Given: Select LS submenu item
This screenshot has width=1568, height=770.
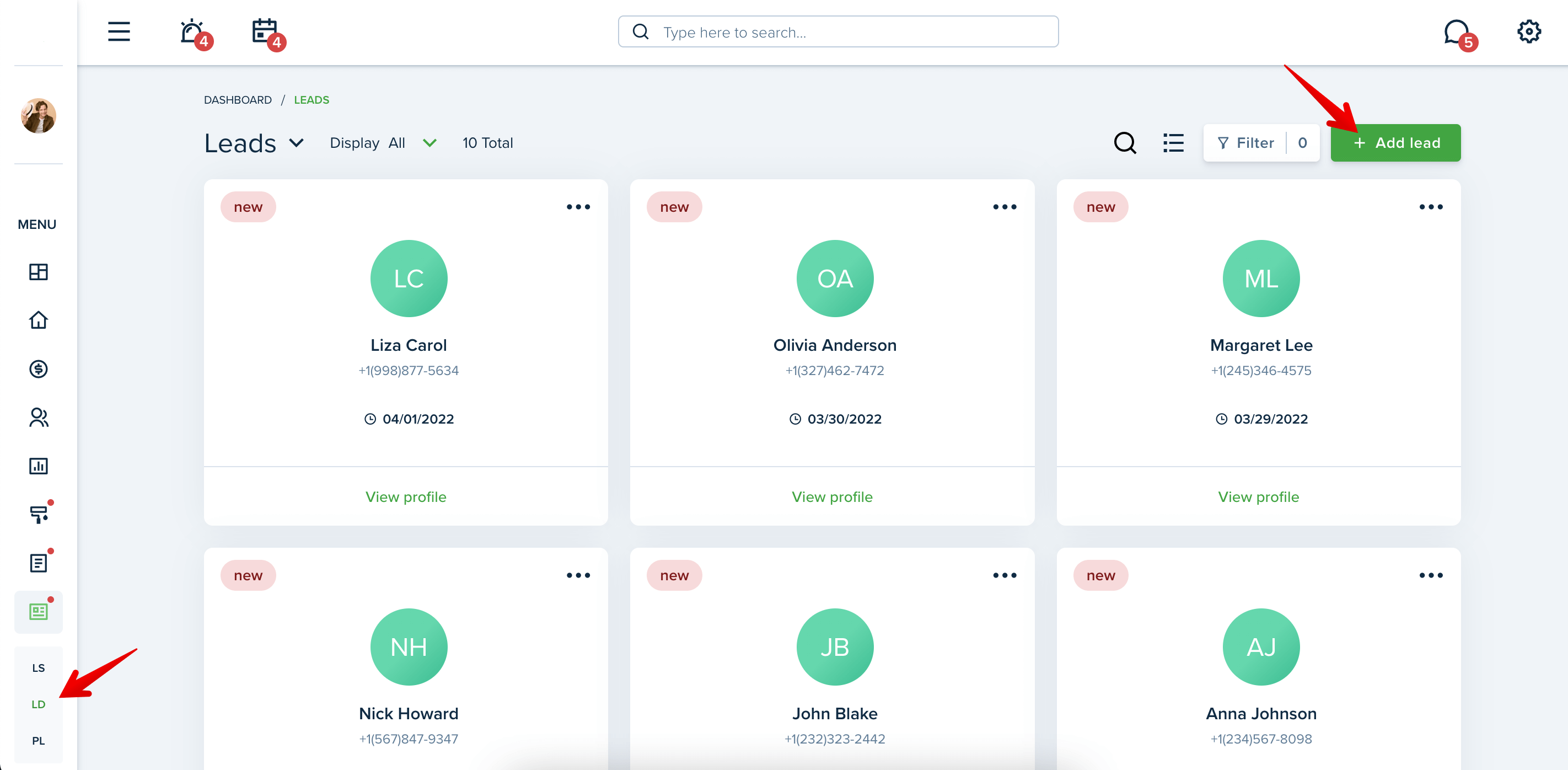Looking at the screenshot, I should click(x=39, y=667).
